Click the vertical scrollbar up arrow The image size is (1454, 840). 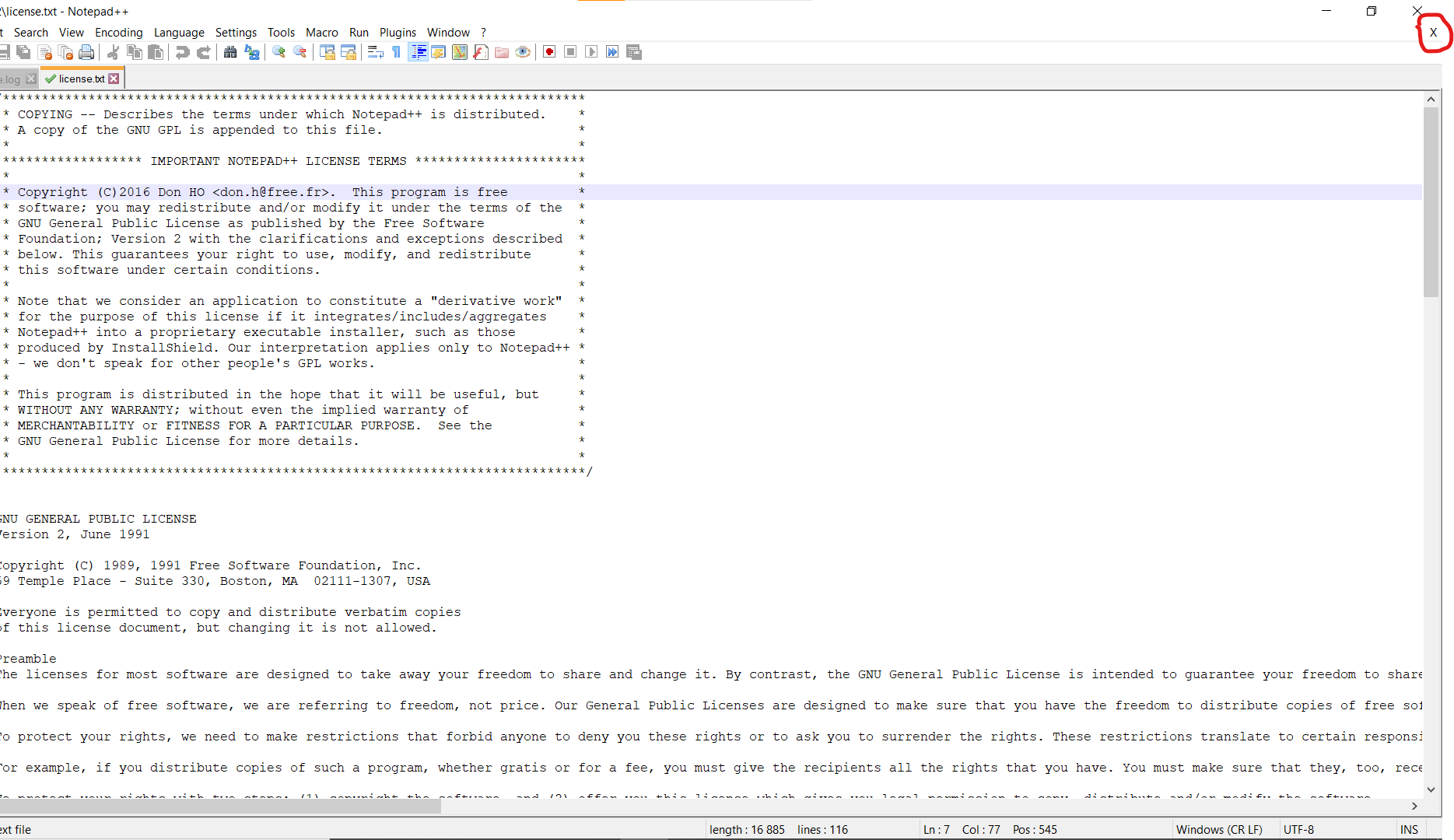click(x=1431, y=99)
